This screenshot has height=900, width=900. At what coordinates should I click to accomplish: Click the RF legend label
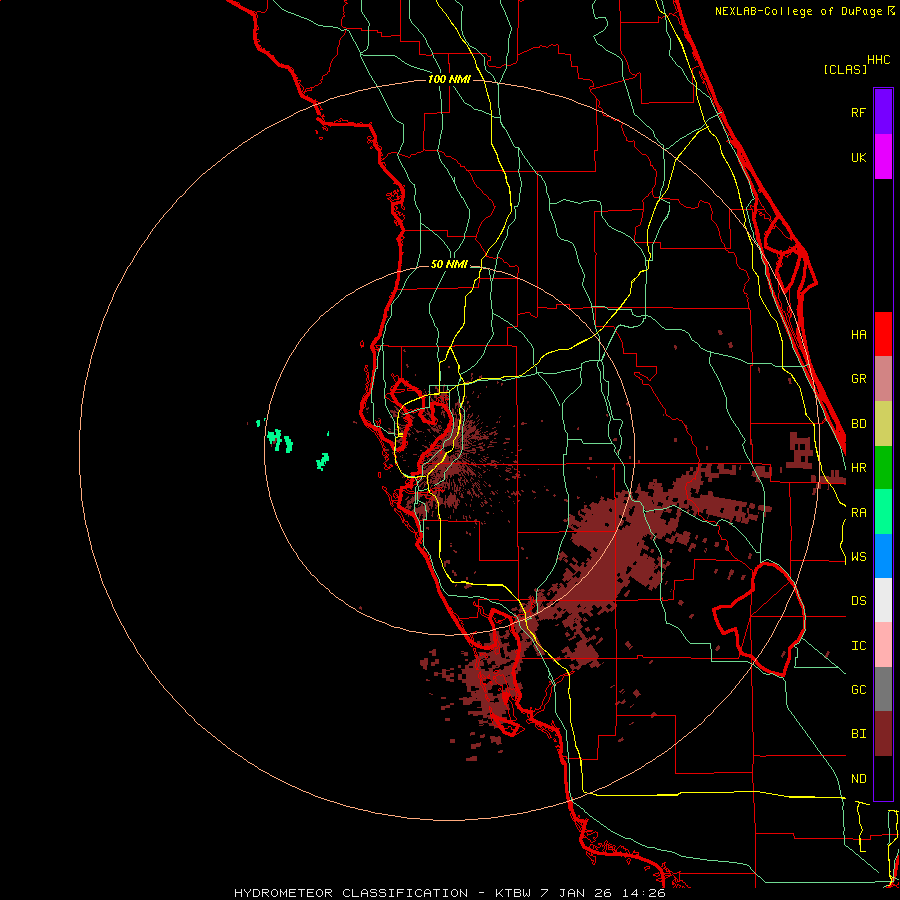pyautogui.click(x=858, y=112)
